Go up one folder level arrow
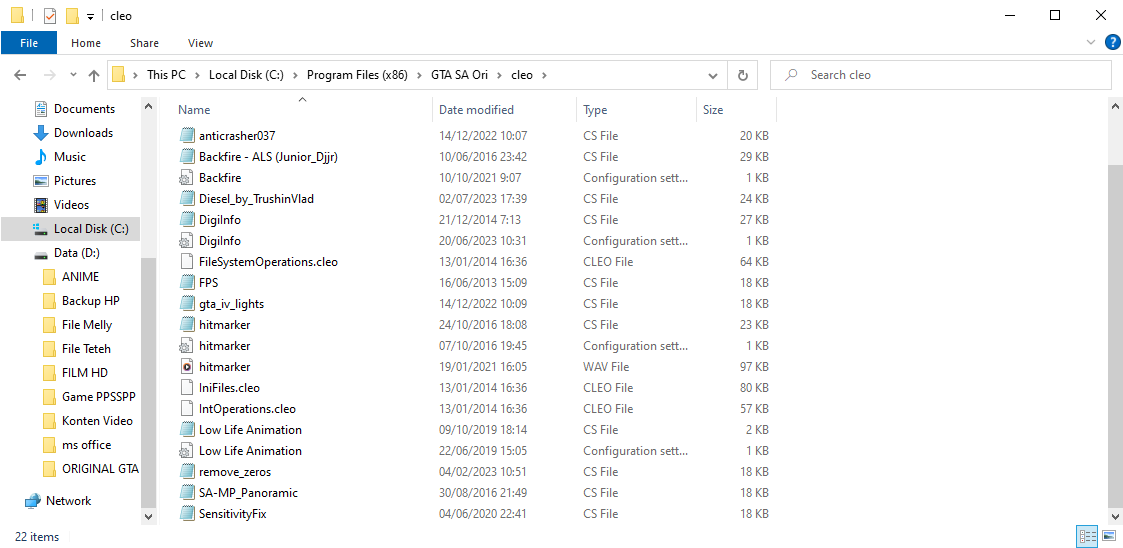 tap(94, 74)
